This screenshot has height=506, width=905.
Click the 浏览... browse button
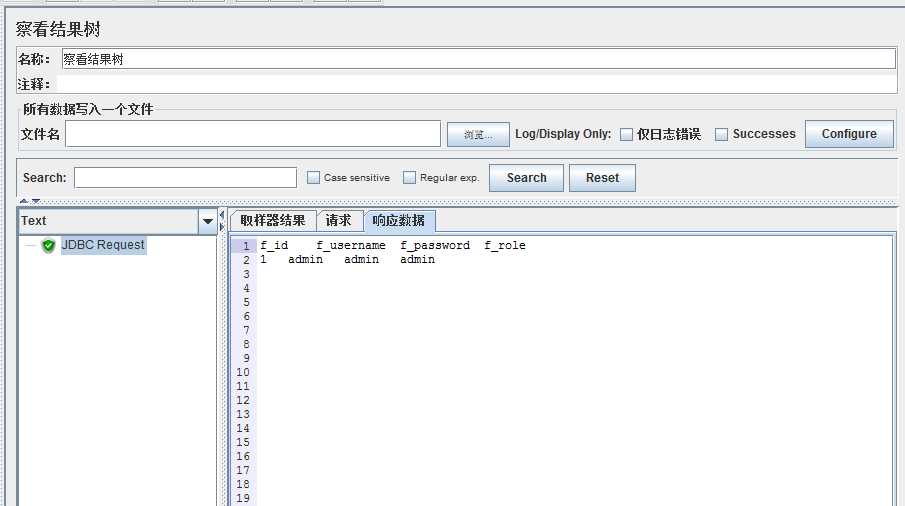(478, 134)
